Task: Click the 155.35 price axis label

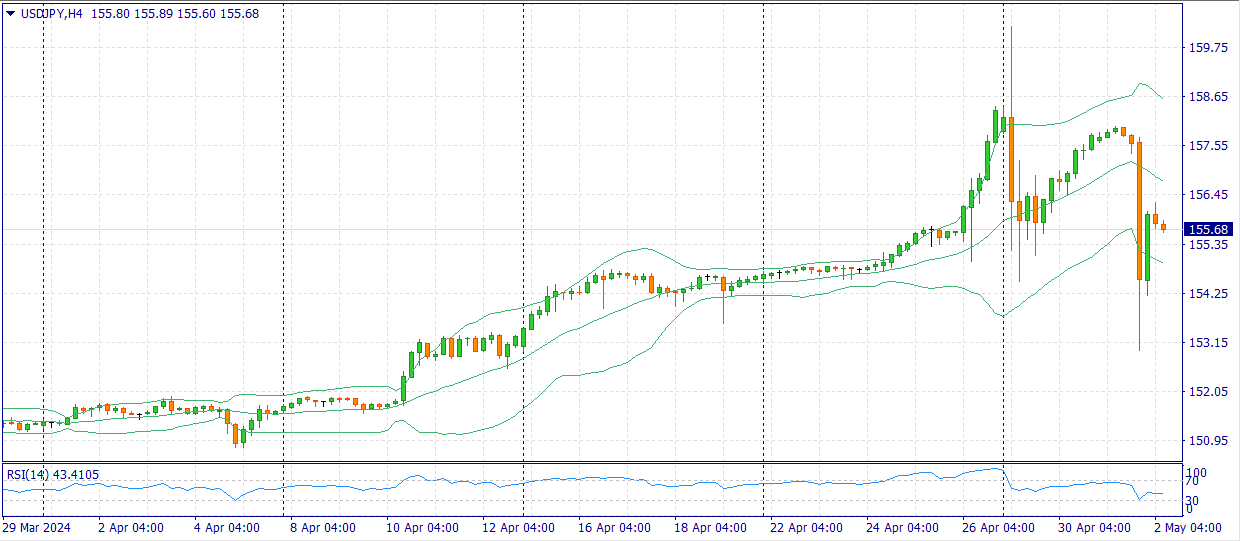Action: tap(1209, 244)
